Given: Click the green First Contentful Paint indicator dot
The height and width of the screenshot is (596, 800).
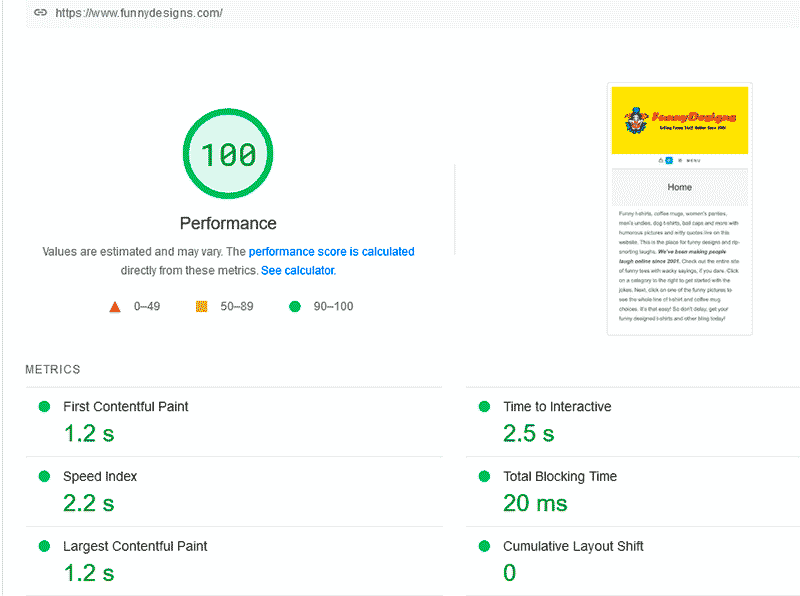Looking at the screenshot, I should [42, 407].
